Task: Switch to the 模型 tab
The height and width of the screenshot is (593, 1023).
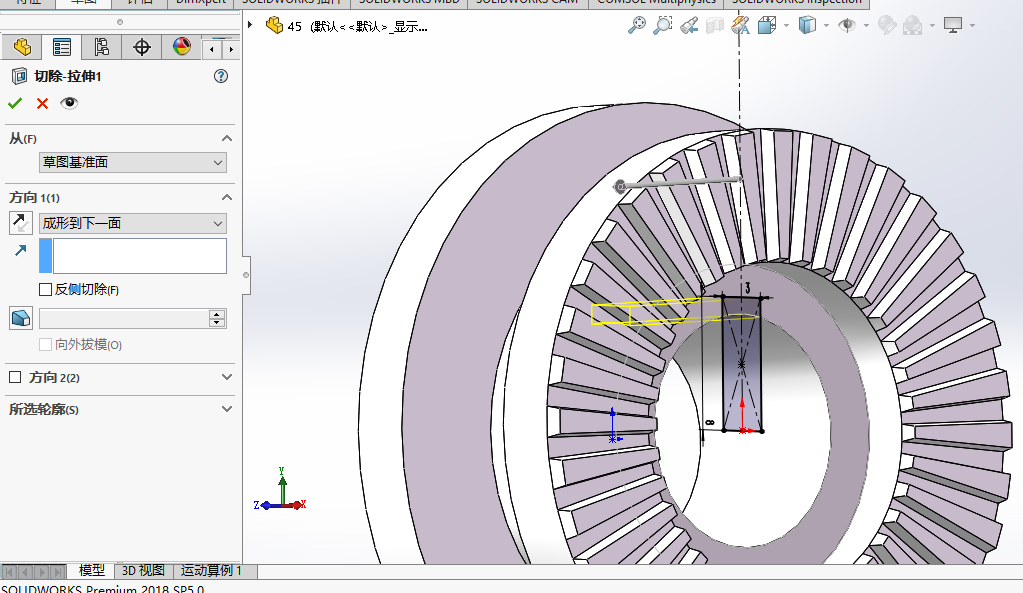Action: coord(91,571)
